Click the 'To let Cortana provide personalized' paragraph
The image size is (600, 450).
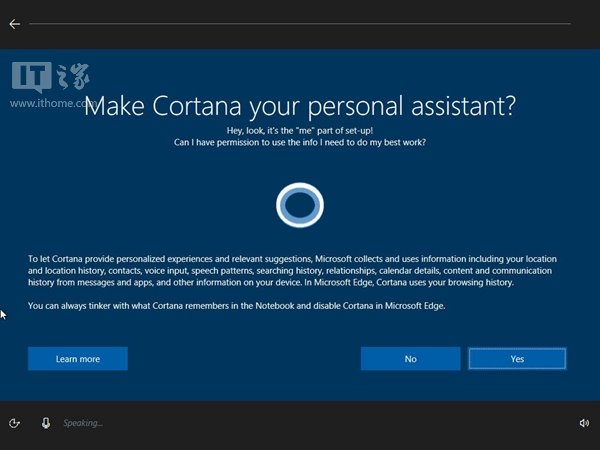coord(292,271)
